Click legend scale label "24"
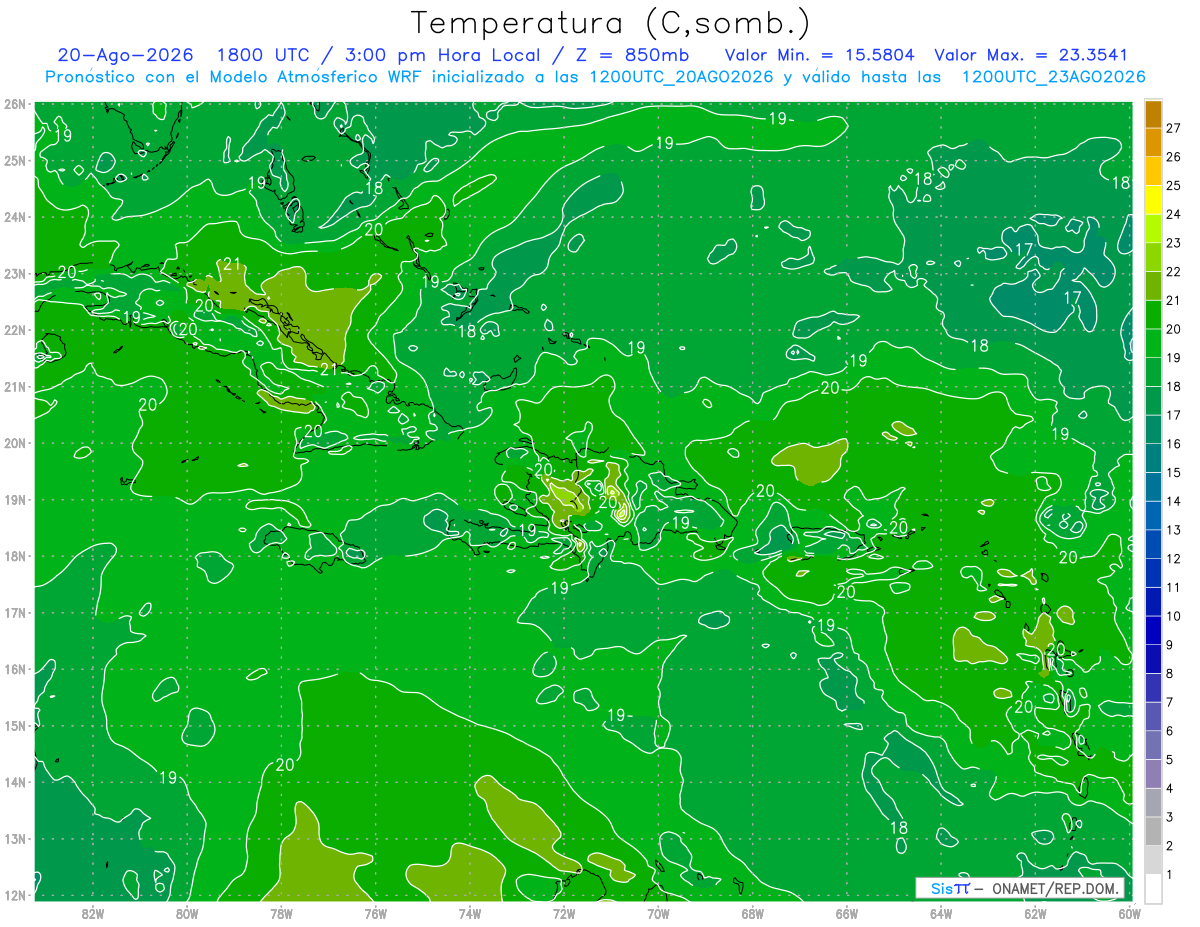This screenshot has height=927, width=1200. point(1174,214)
